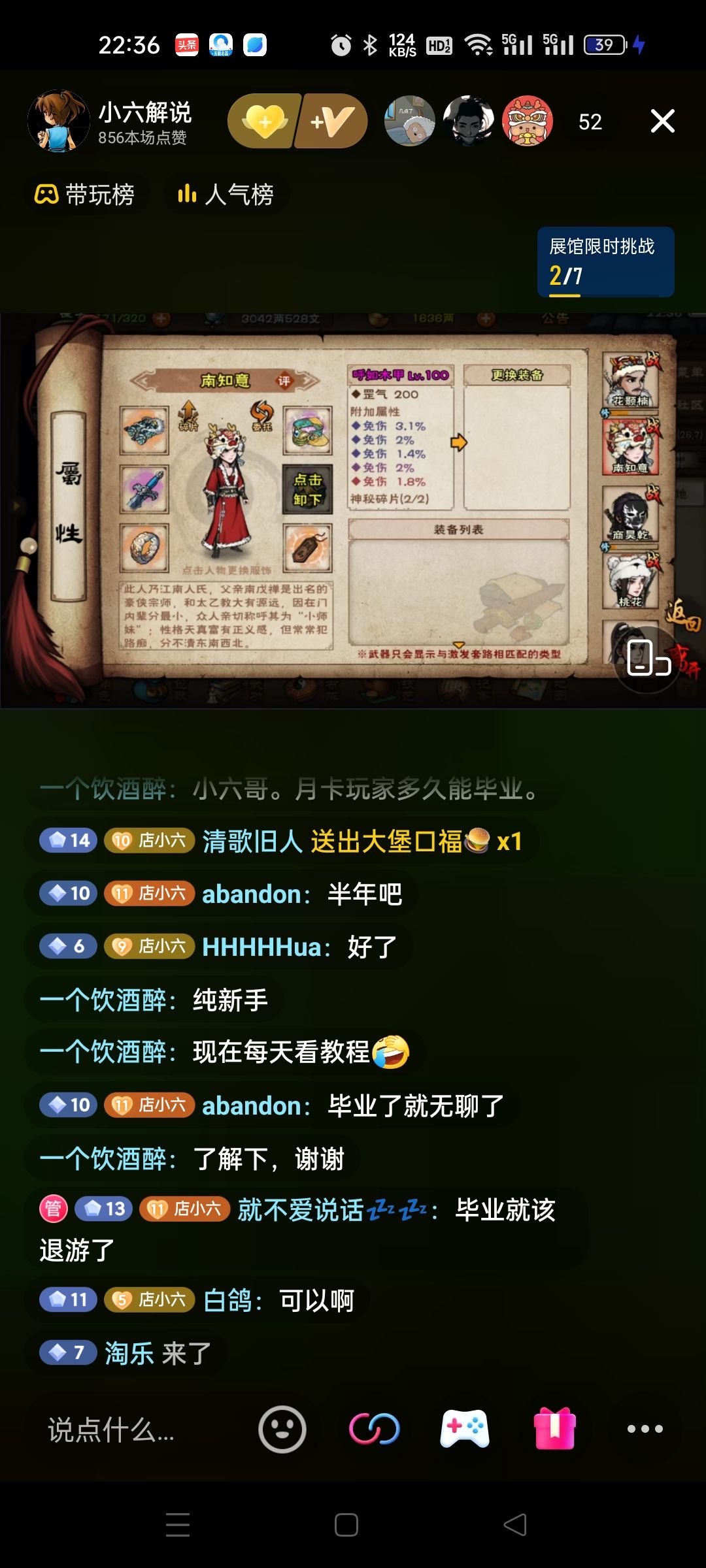This screenshot has height=1568, width=706.
Task: Follow streamer with the +V button
Action: coord(332,121)
